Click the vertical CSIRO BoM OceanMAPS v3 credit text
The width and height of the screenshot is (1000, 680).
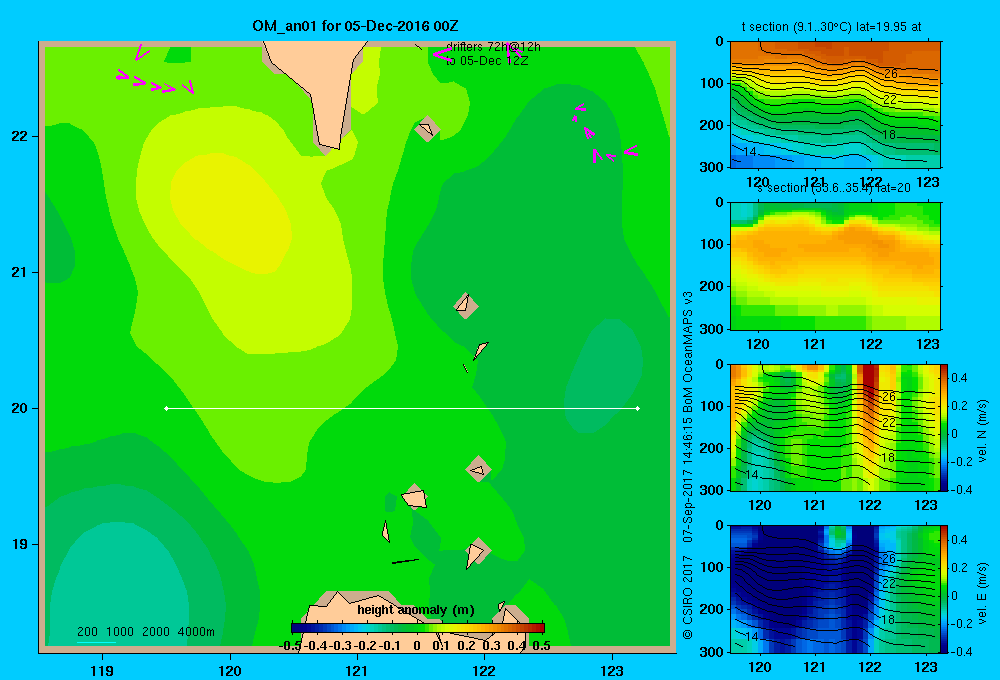click(688, 465)
